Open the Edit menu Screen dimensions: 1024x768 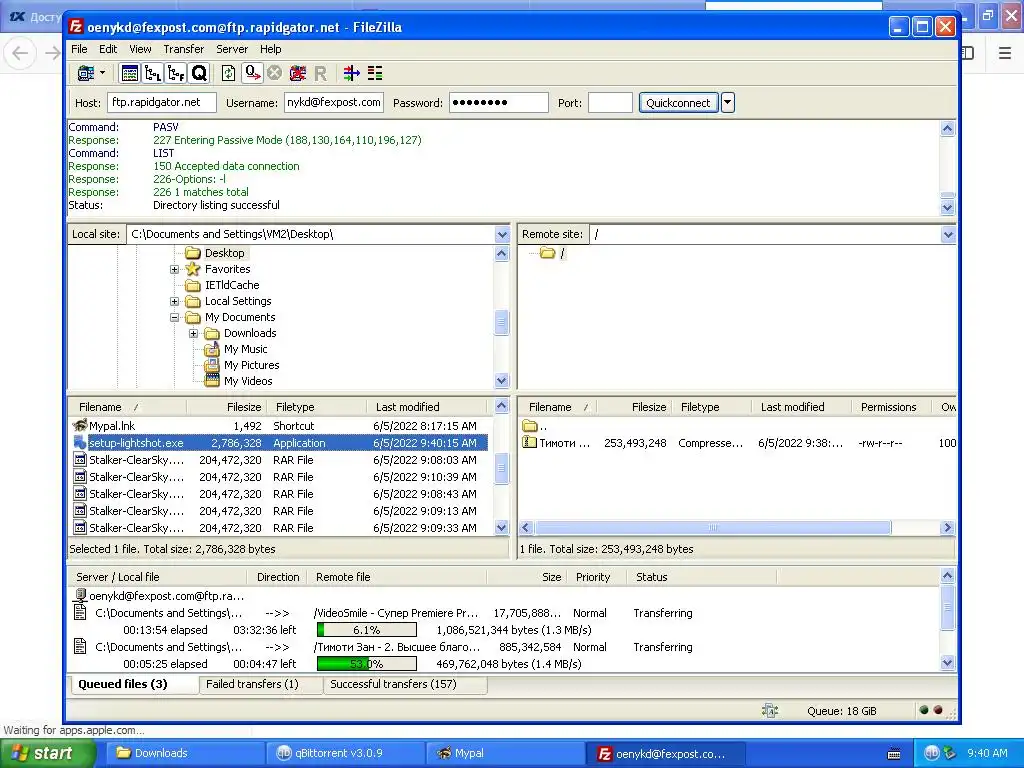[108, 49]
